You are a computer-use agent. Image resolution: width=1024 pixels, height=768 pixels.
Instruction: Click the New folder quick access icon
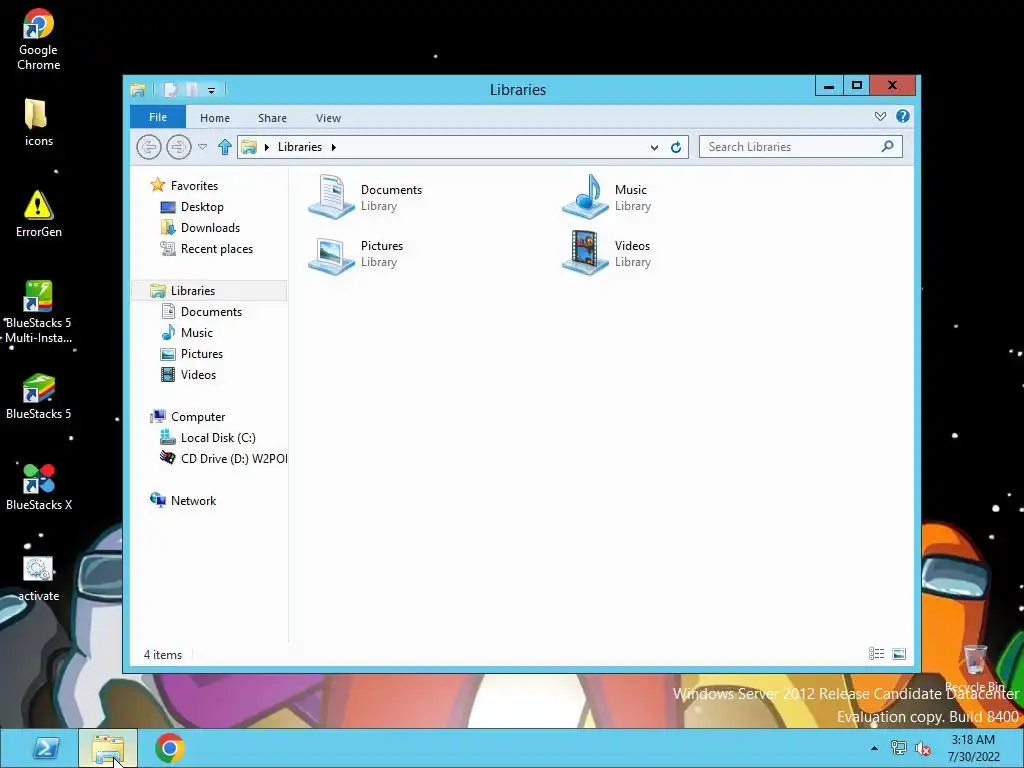click(192, 89)
